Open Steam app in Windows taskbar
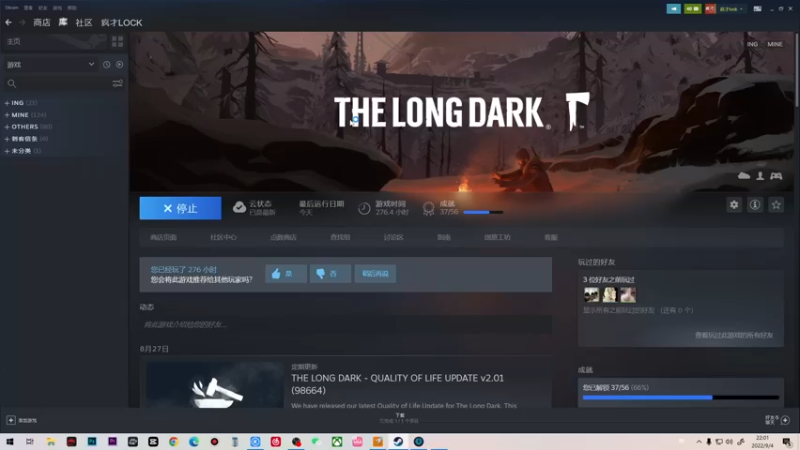800x450 pixels. [398, 441]
